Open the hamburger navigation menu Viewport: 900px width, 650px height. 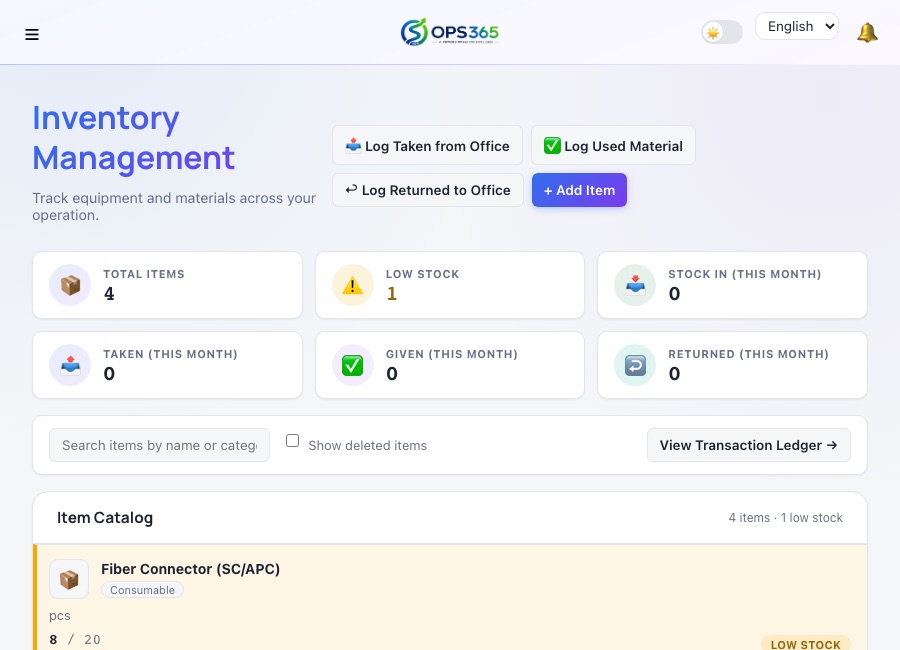[x=32, y=34]
